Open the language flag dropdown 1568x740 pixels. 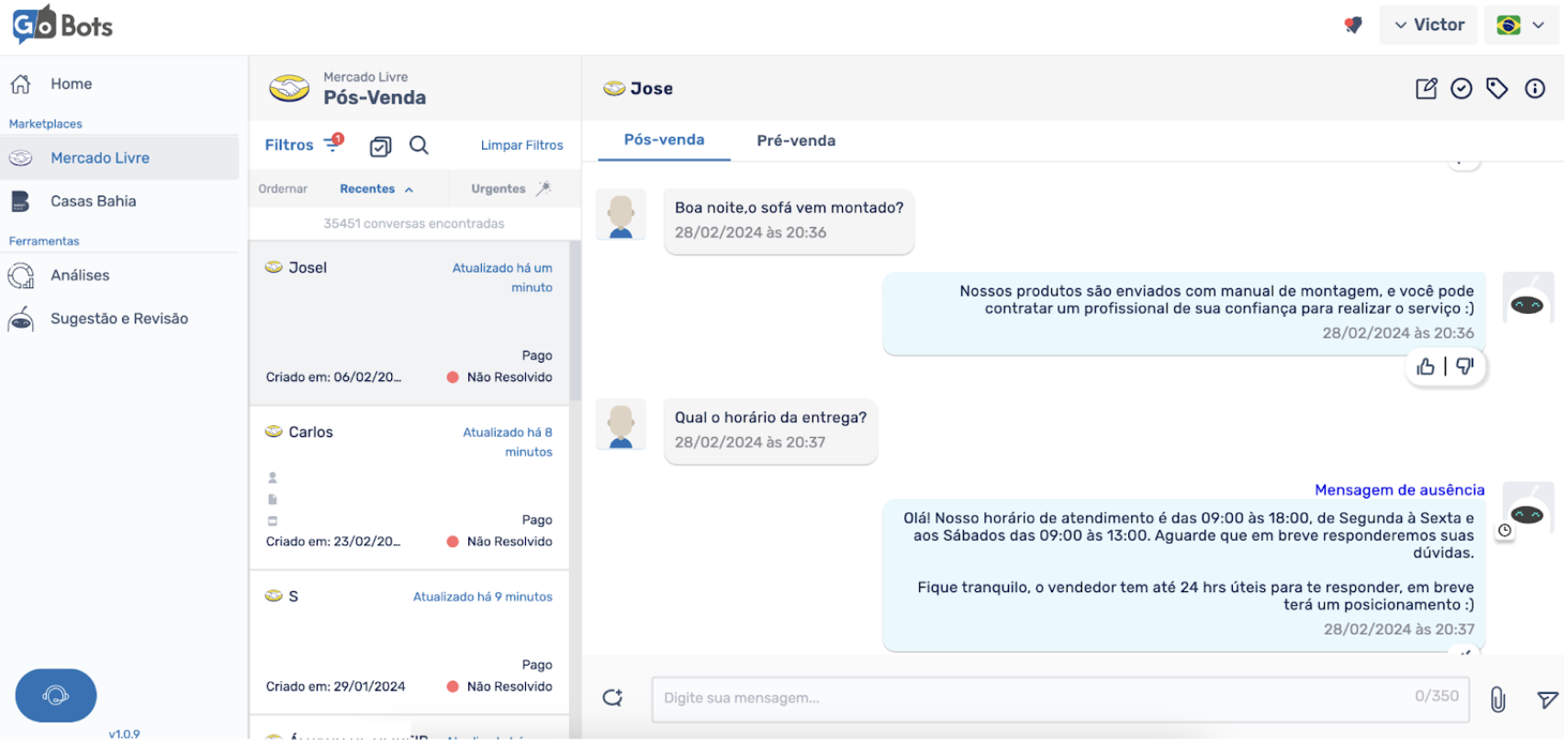pos(1520,25)
